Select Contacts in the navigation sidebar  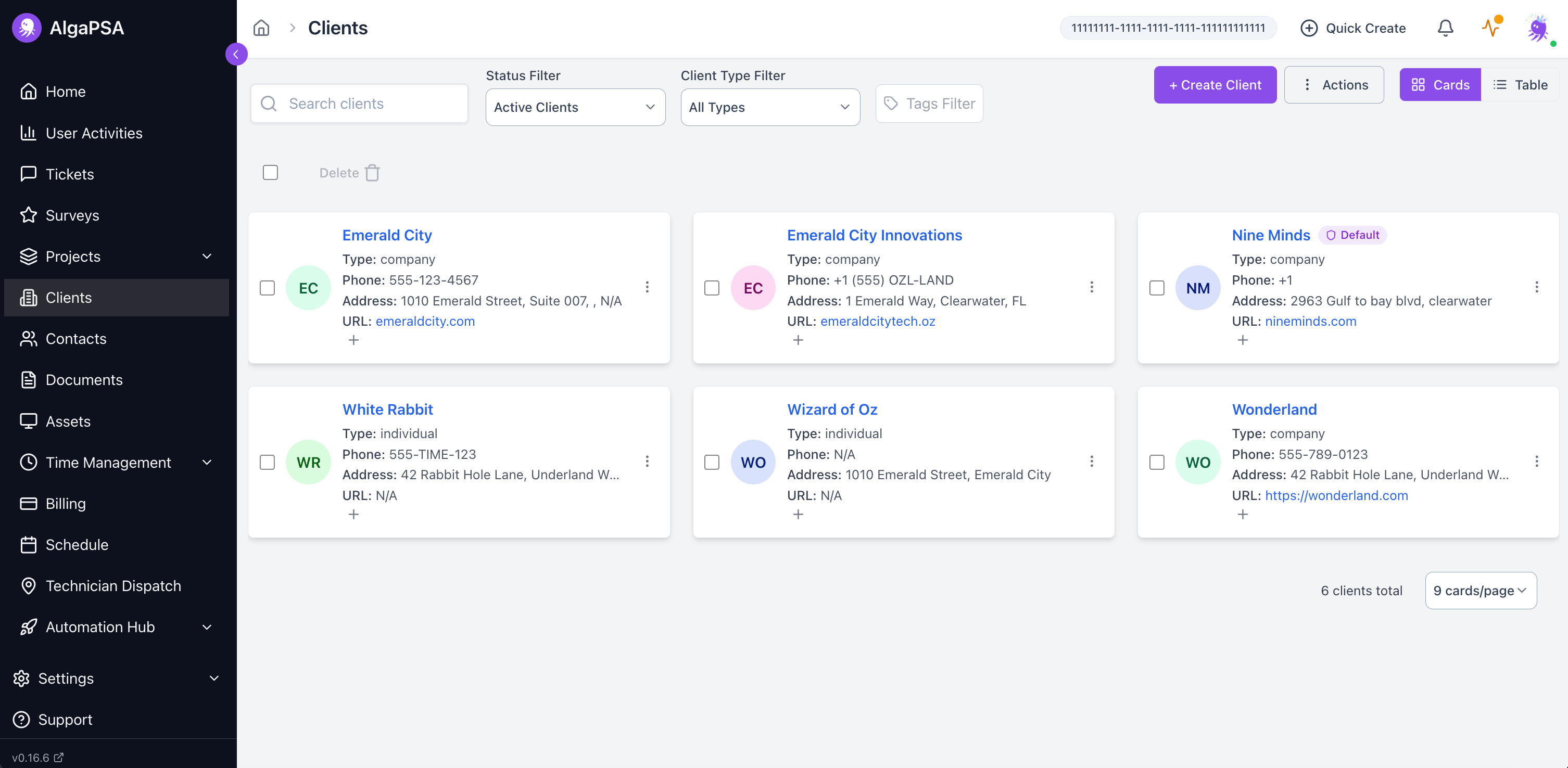[76, 338]
